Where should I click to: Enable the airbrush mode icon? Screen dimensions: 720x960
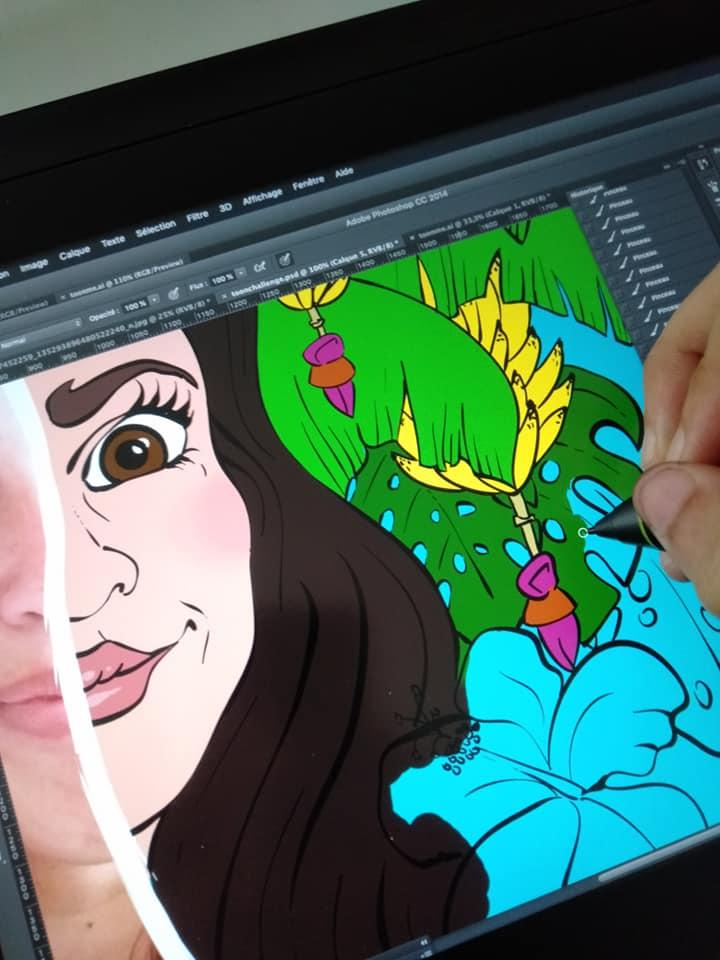260,267
